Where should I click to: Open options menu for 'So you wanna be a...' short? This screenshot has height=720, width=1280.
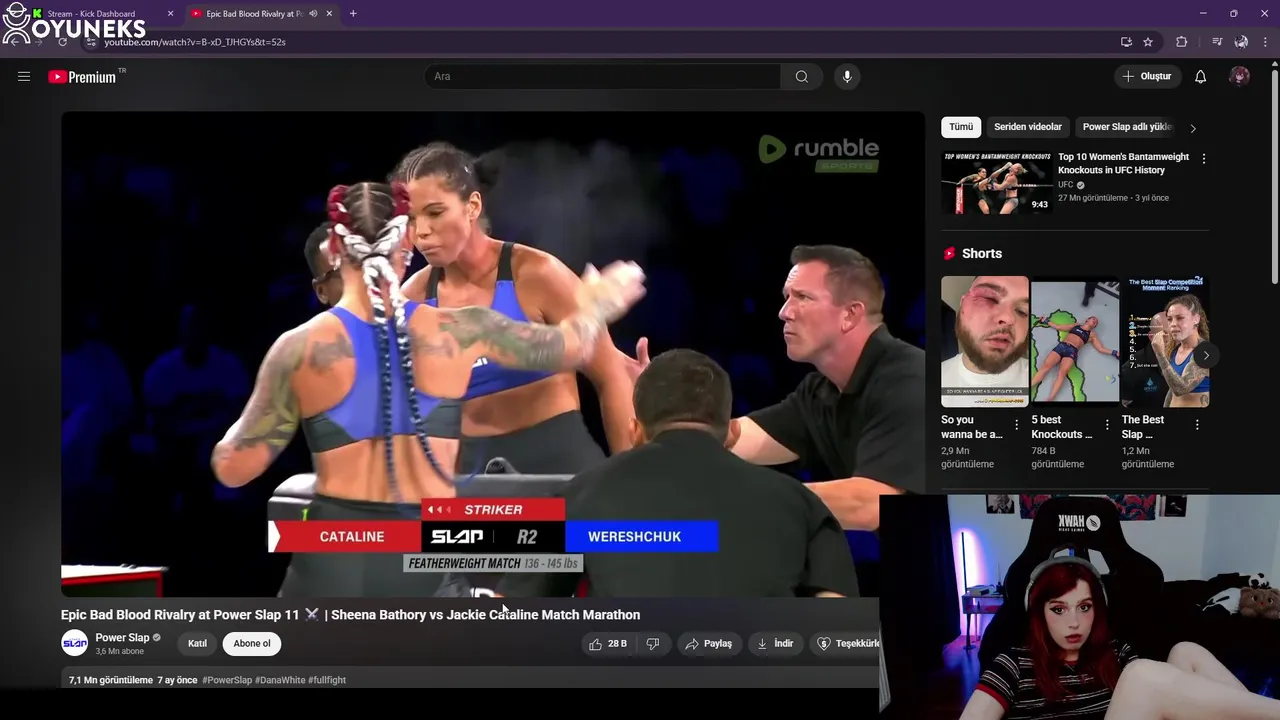point(1017,425)
